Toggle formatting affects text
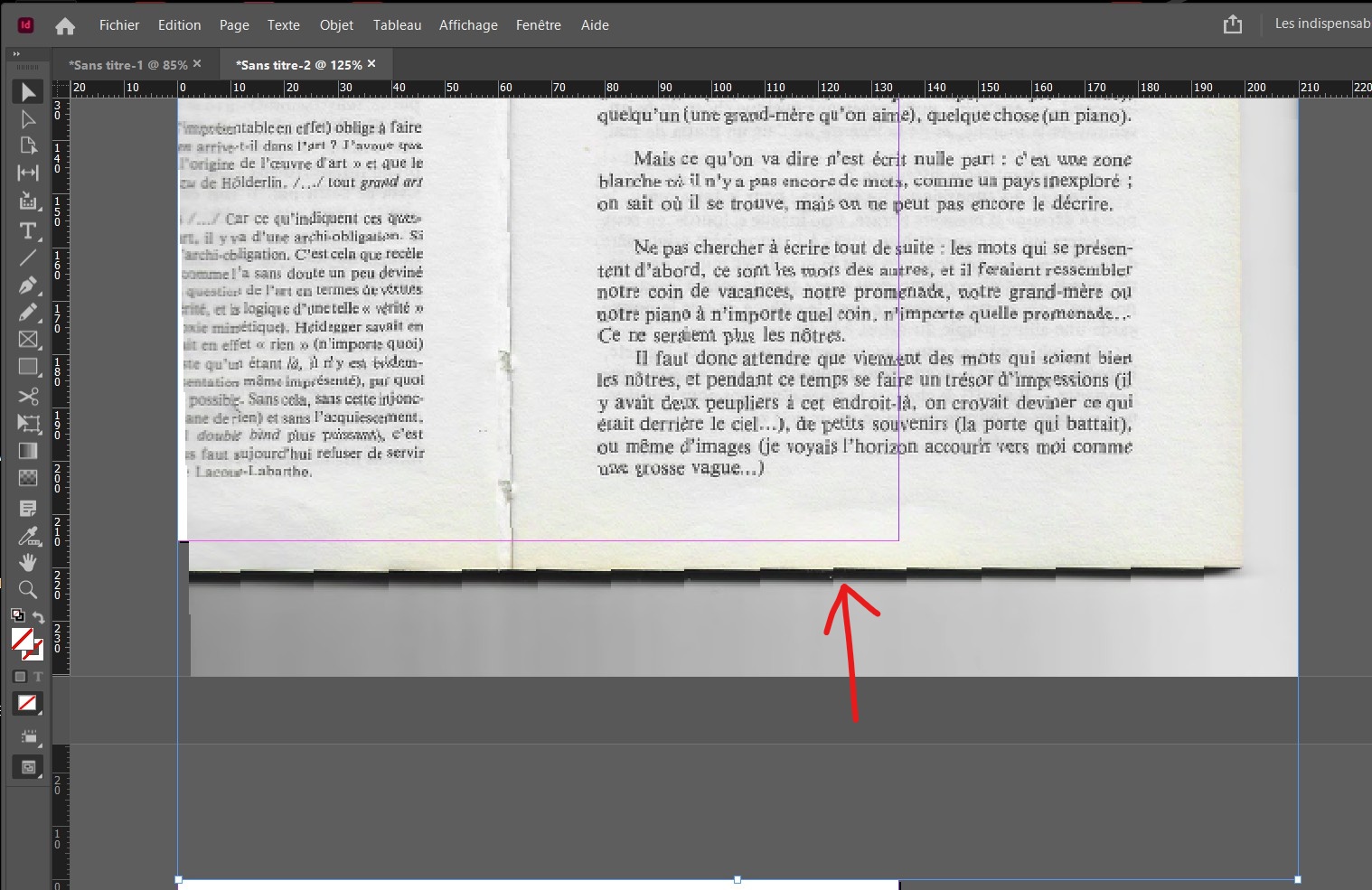Viewport: 1372px width, 890px height. click(39, 676)
